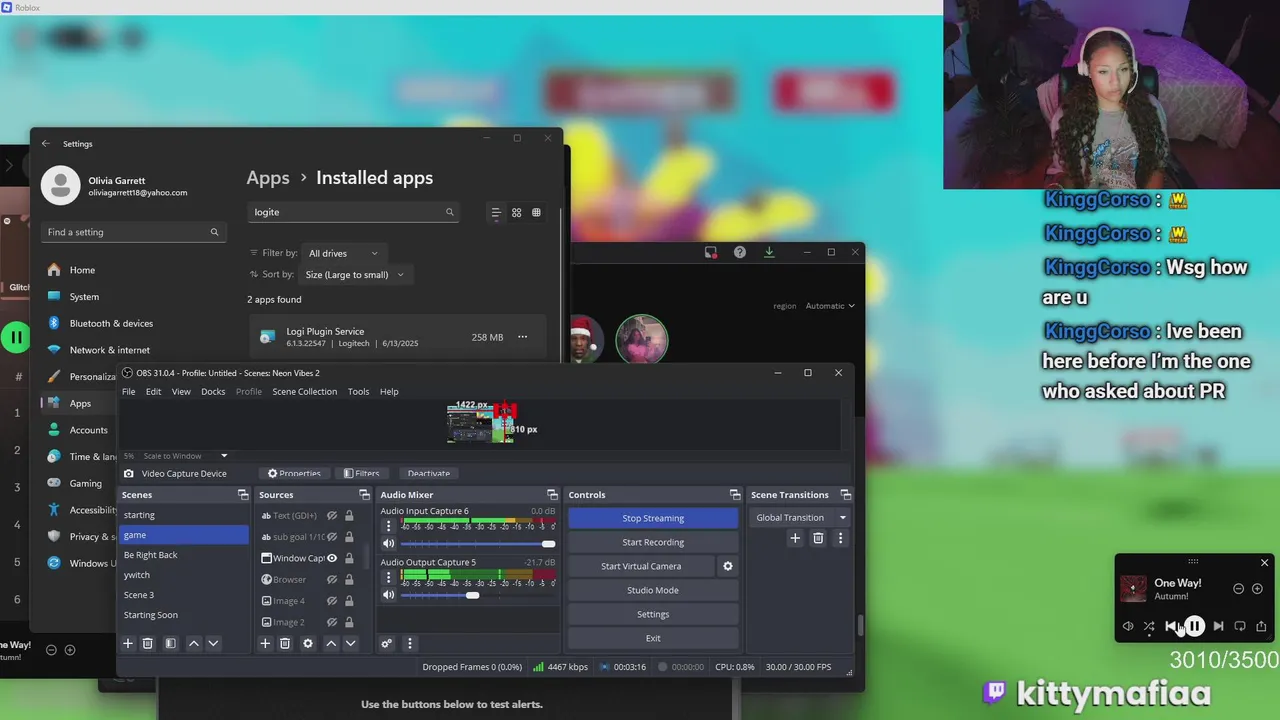Open OBS Settings from the Controls dock
The height and width of the screenshot is (720, 1280).
click(653, 614)
